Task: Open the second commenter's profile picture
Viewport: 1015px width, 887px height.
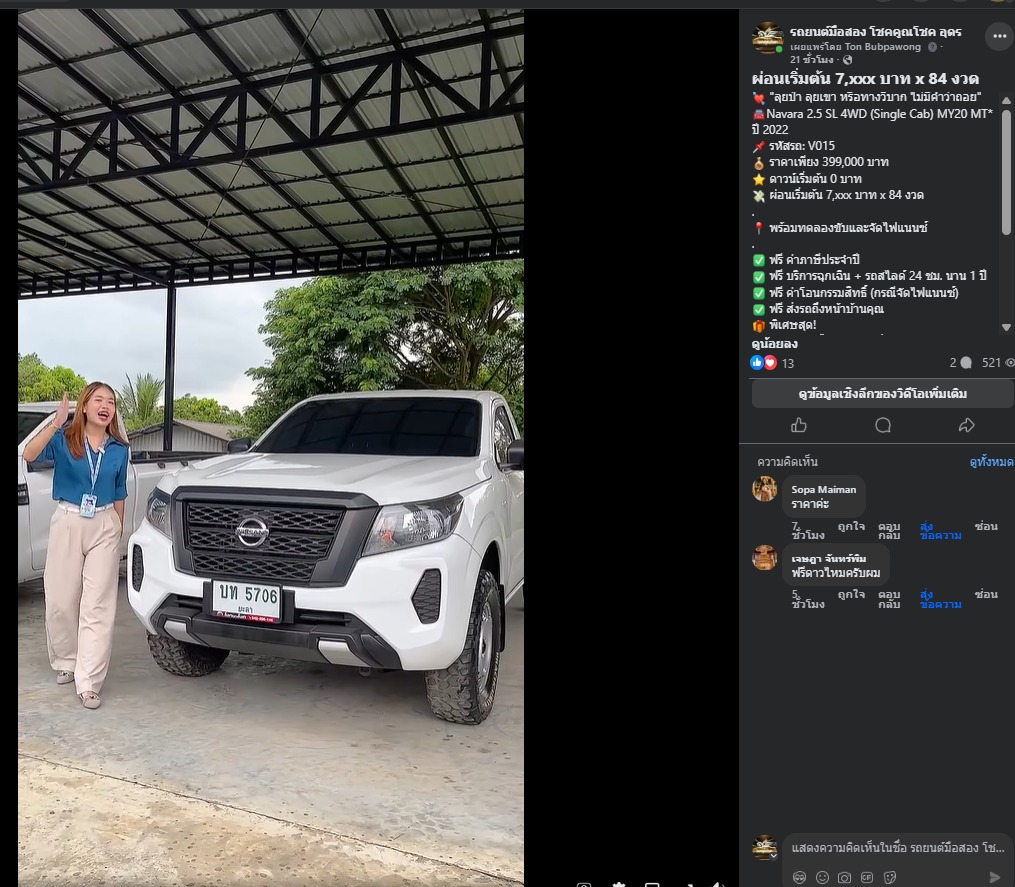Action: pyautogui.click(x=764, y=557)
